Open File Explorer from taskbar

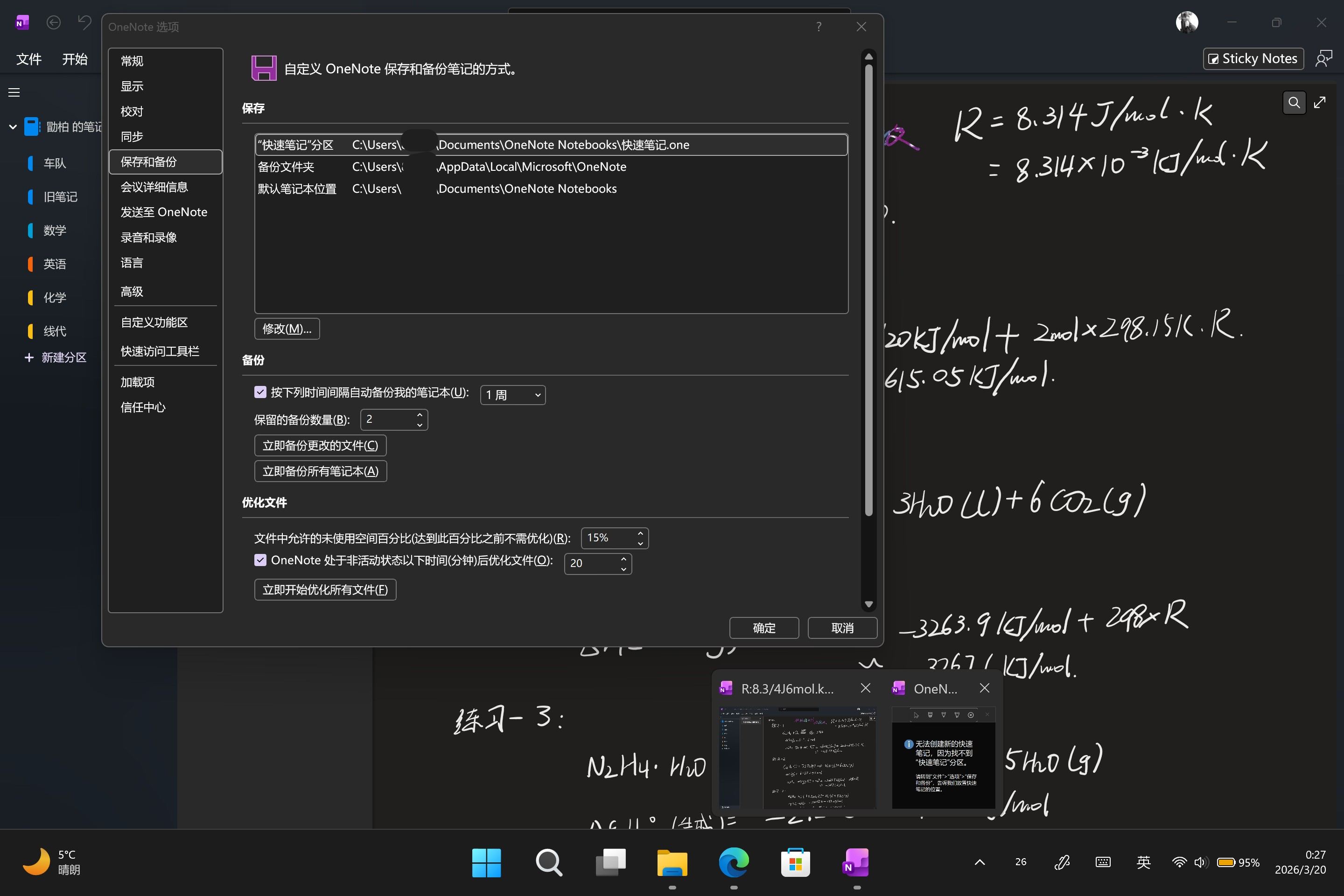(x=672, y=862)
